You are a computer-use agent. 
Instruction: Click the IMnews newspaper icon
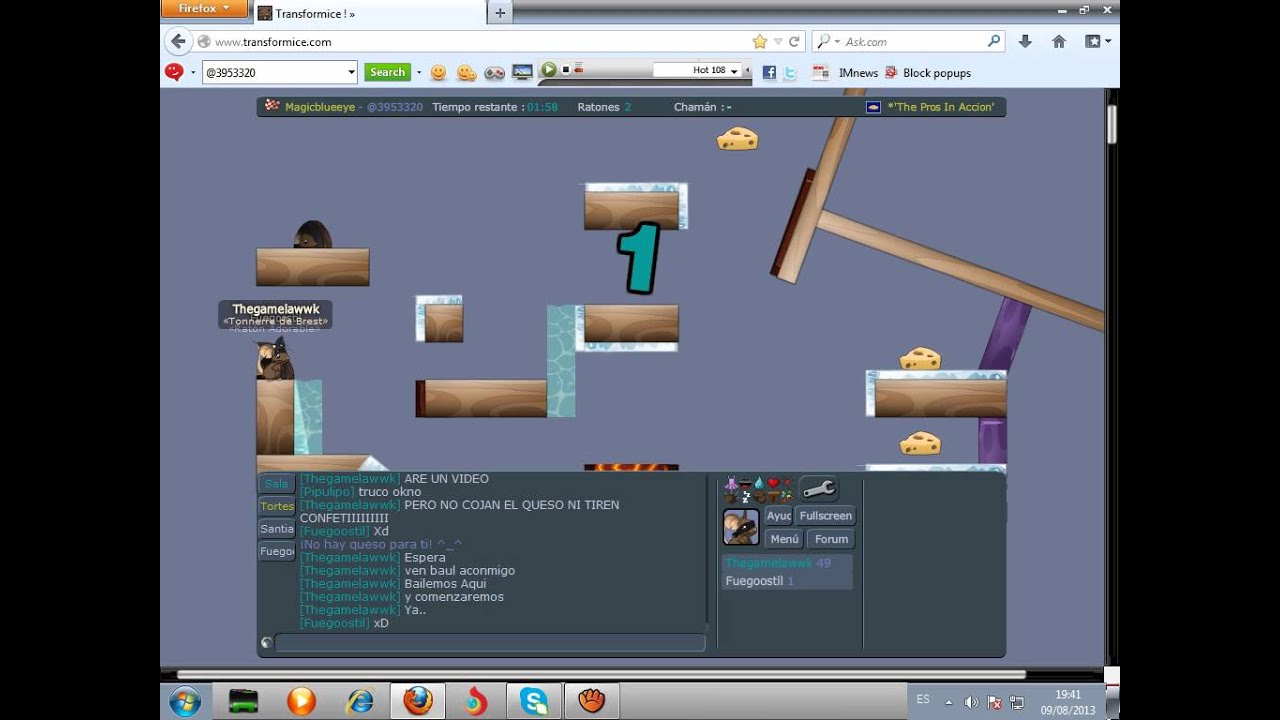820,72
